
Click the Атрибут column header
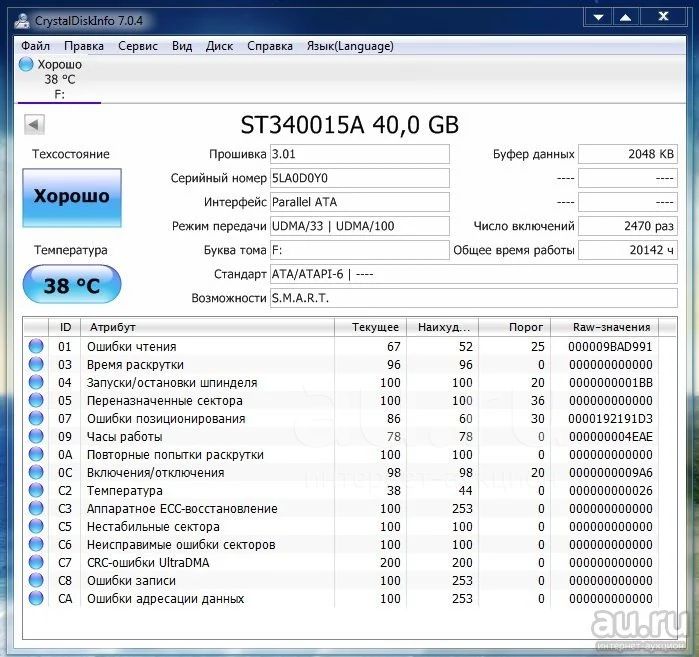[113, 327]
